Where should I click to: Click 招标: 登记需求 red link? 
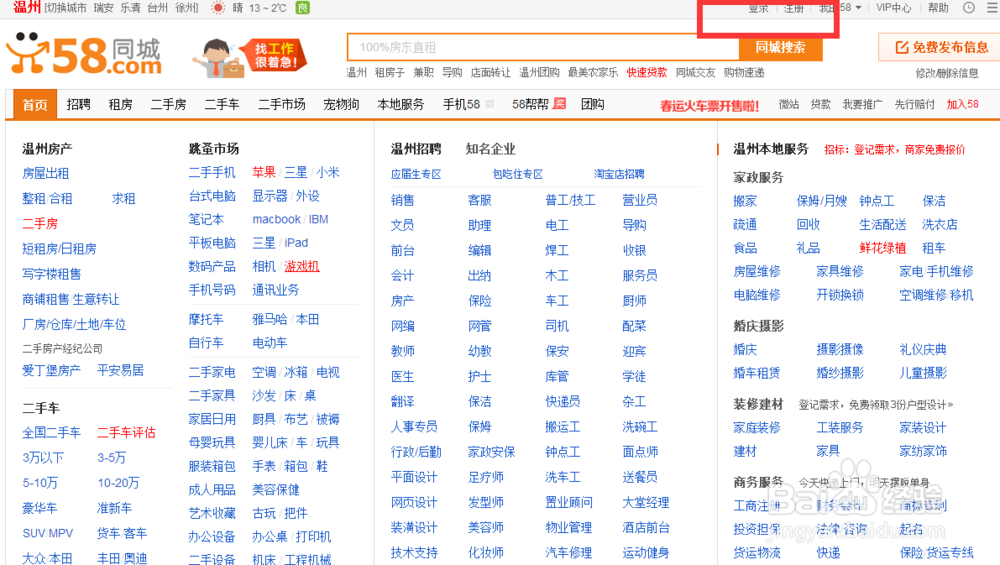tap(894, 150)
